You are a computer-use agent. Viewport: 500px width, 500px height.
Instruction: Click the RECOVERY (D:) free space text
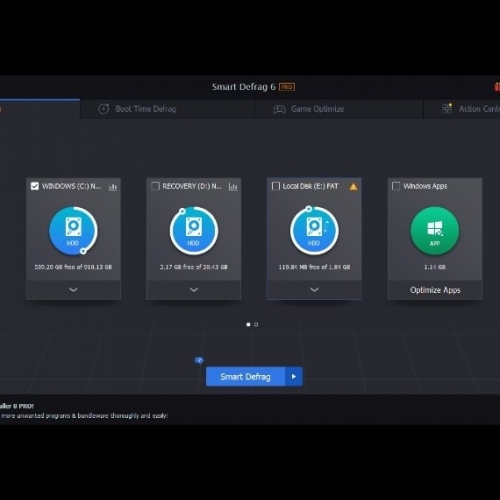coord(194,267)
